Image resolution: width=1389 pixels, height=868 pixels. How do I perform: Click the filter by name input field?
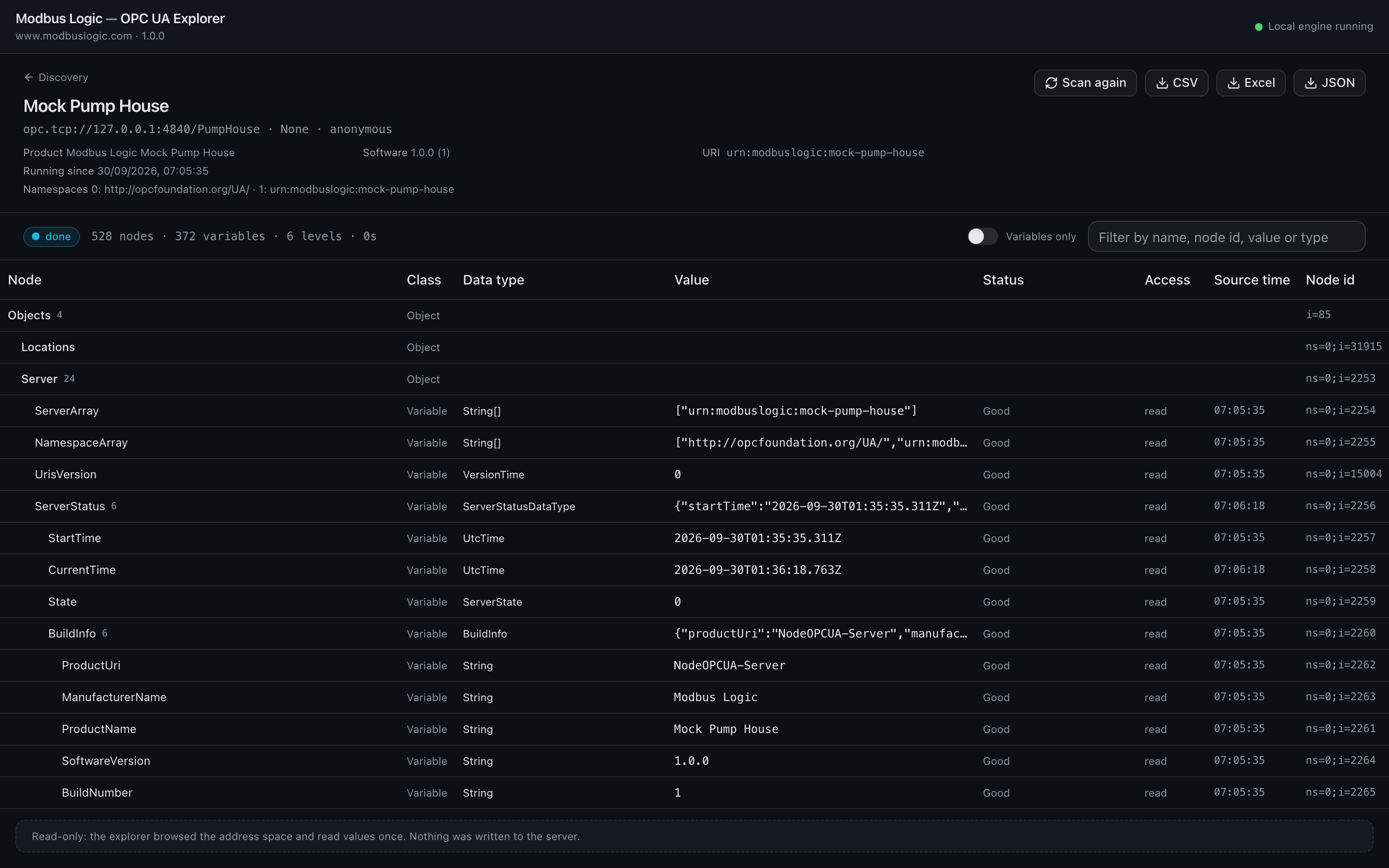pos(1226,236)
